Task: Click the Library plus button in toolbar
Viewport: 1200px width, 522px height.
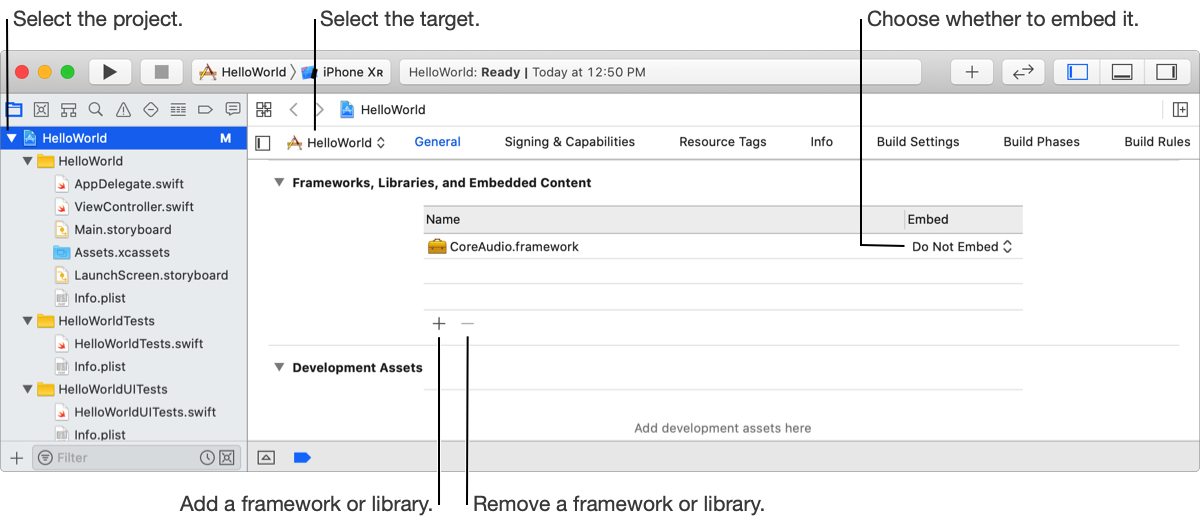Action: 971,72
